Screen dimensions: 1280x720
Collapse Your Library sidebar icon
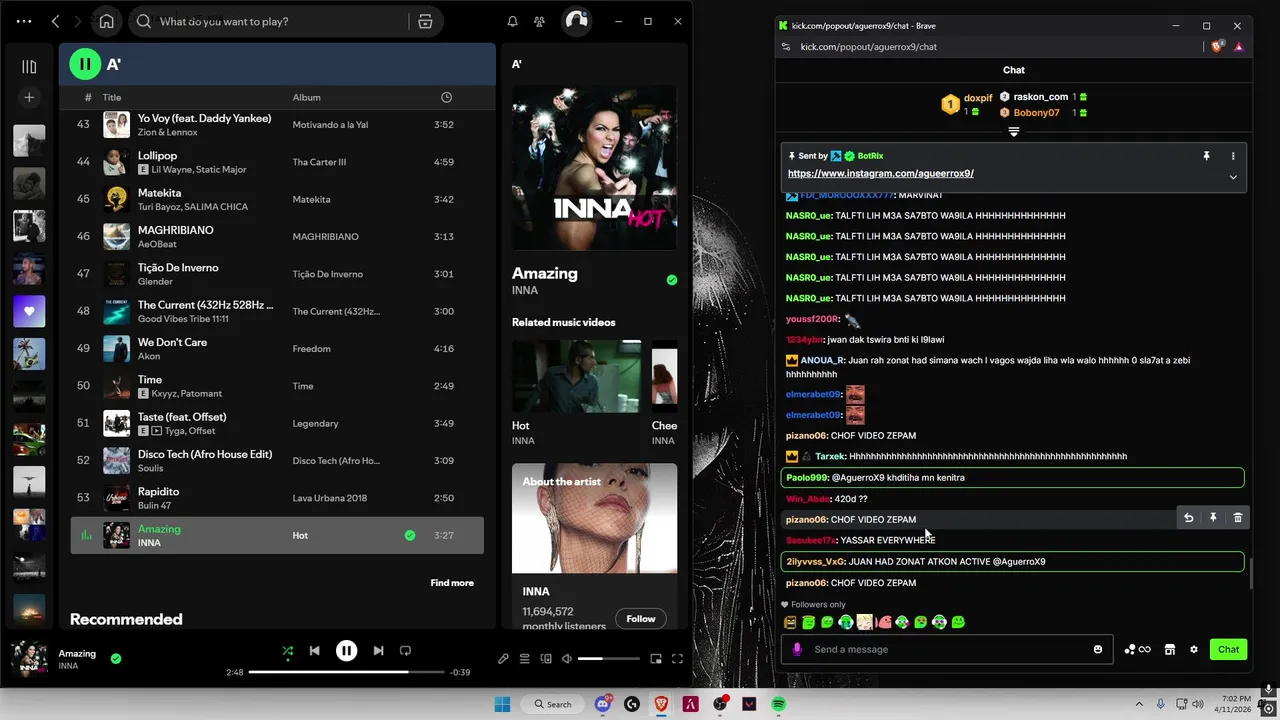pos(29,66)
